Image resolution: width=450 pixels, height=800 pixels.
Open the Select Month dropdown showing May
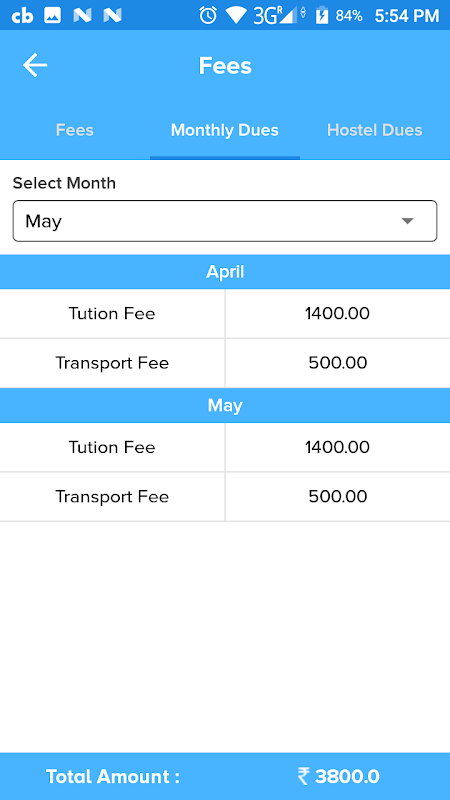[x=225, y=221]
